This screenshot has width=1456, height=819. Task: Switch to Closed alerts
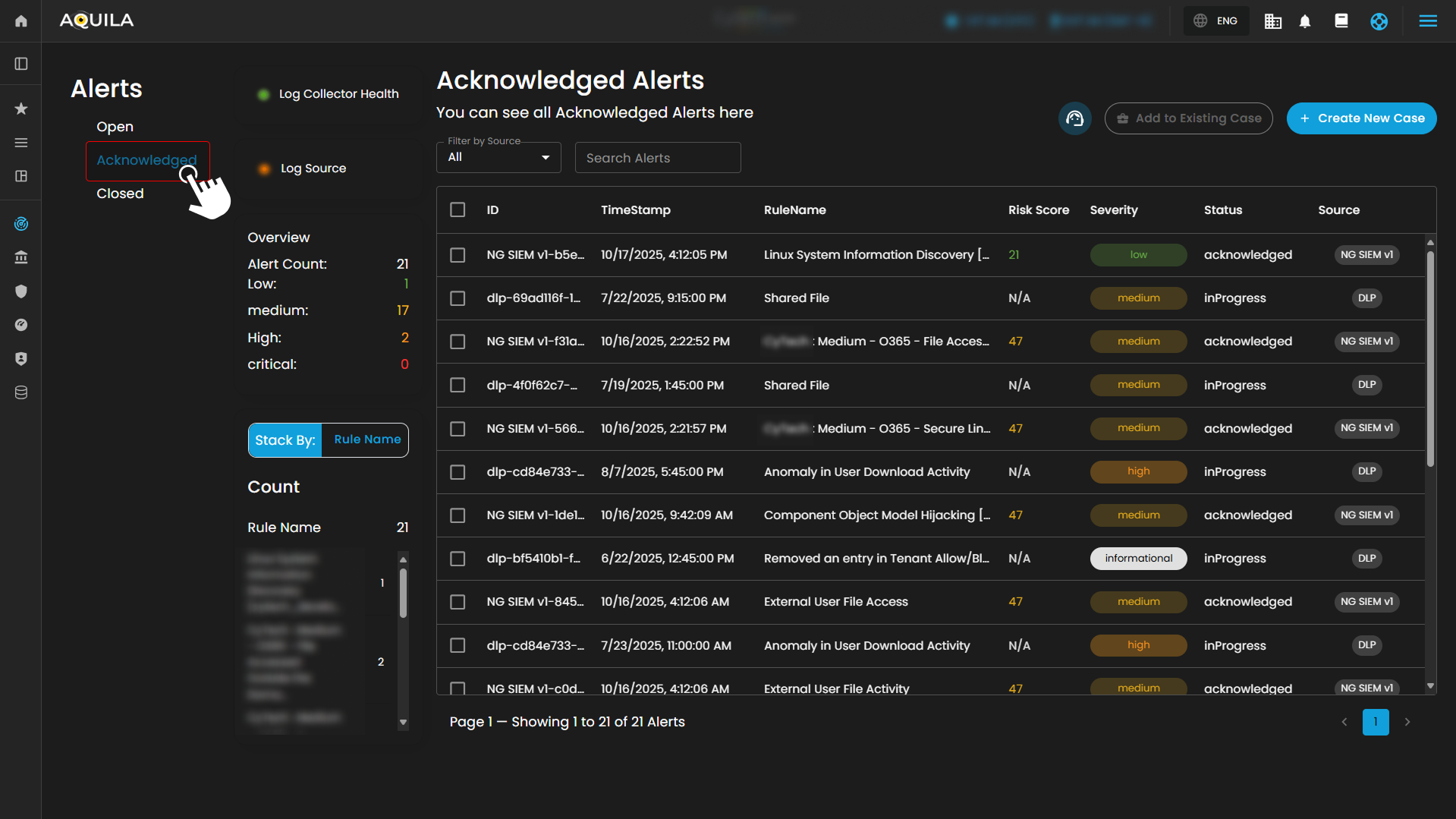click(120, 194)
